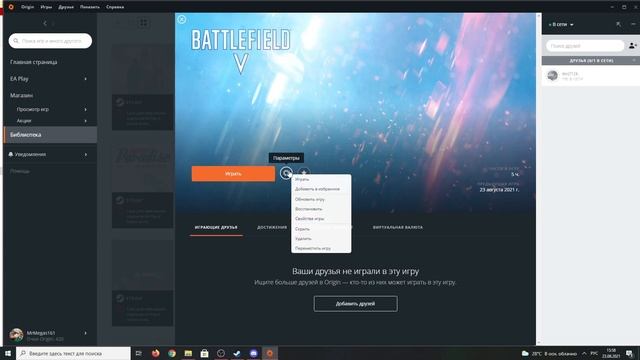
Task: Select Обновить игру from the menu
Action: 321,199
